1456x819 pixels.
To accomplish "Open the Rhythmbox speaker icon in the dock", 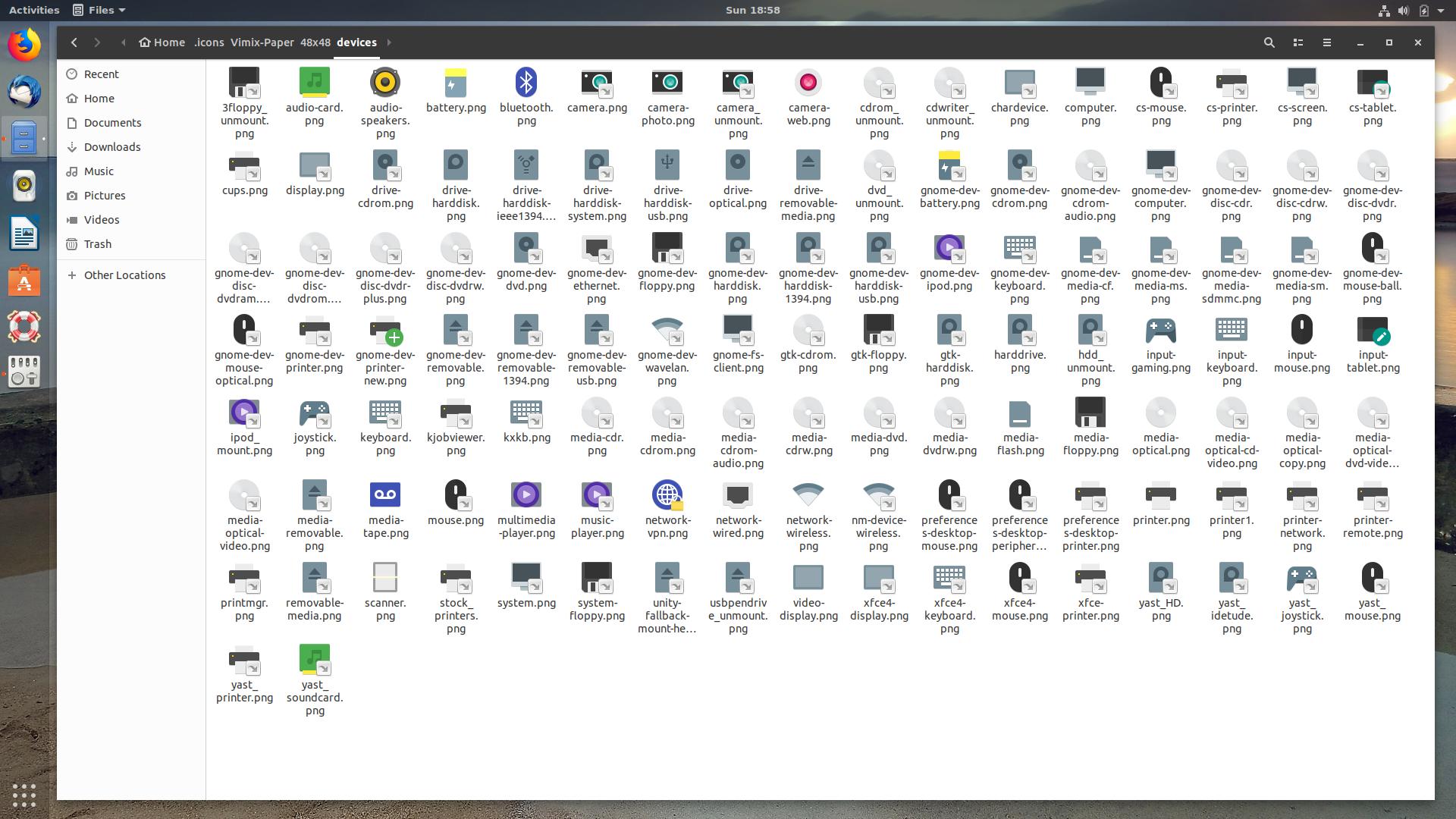I will click(x=24, y=186).
